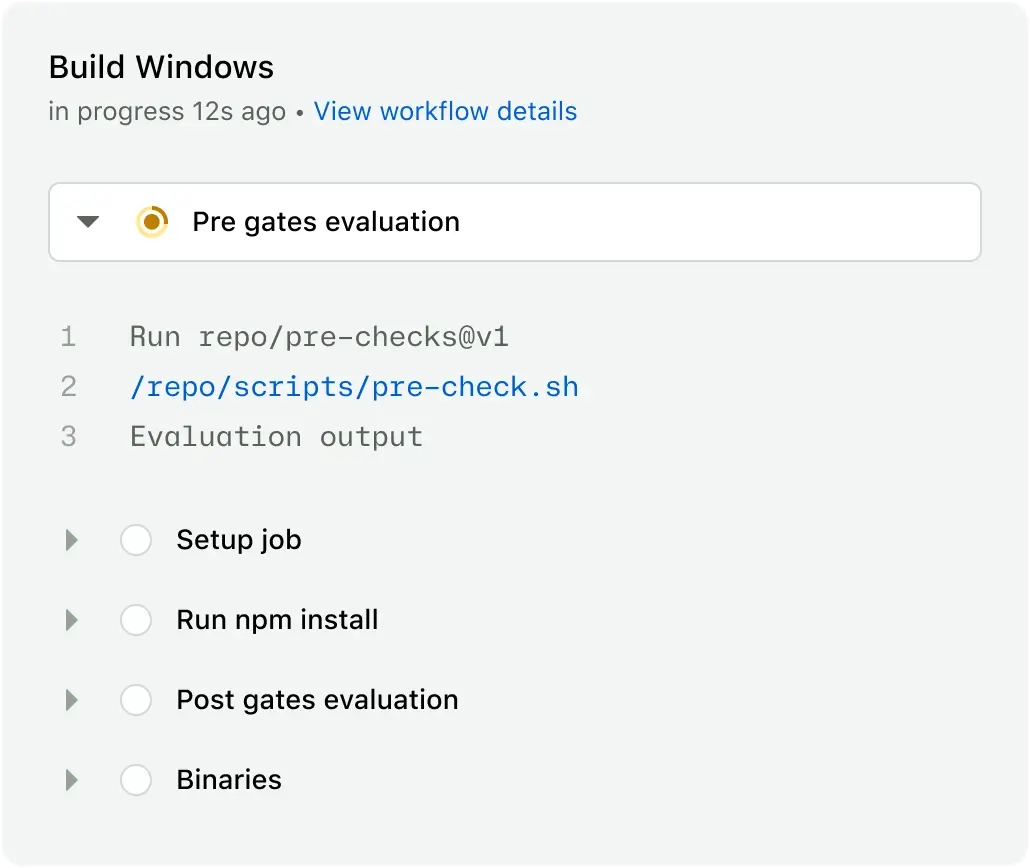
Task: Open the /repo/scripts/pre-check.sh link
Action: 354,387
